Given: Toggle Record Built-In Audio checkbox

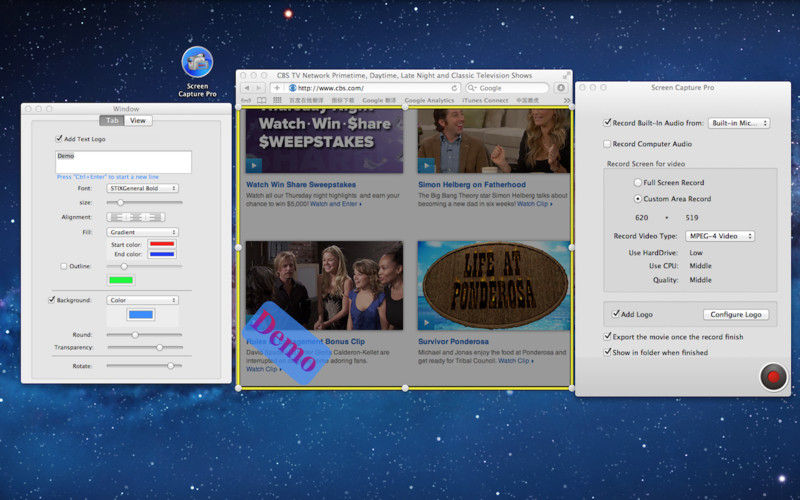Looking at the screenshot, I should coord(607,122).
